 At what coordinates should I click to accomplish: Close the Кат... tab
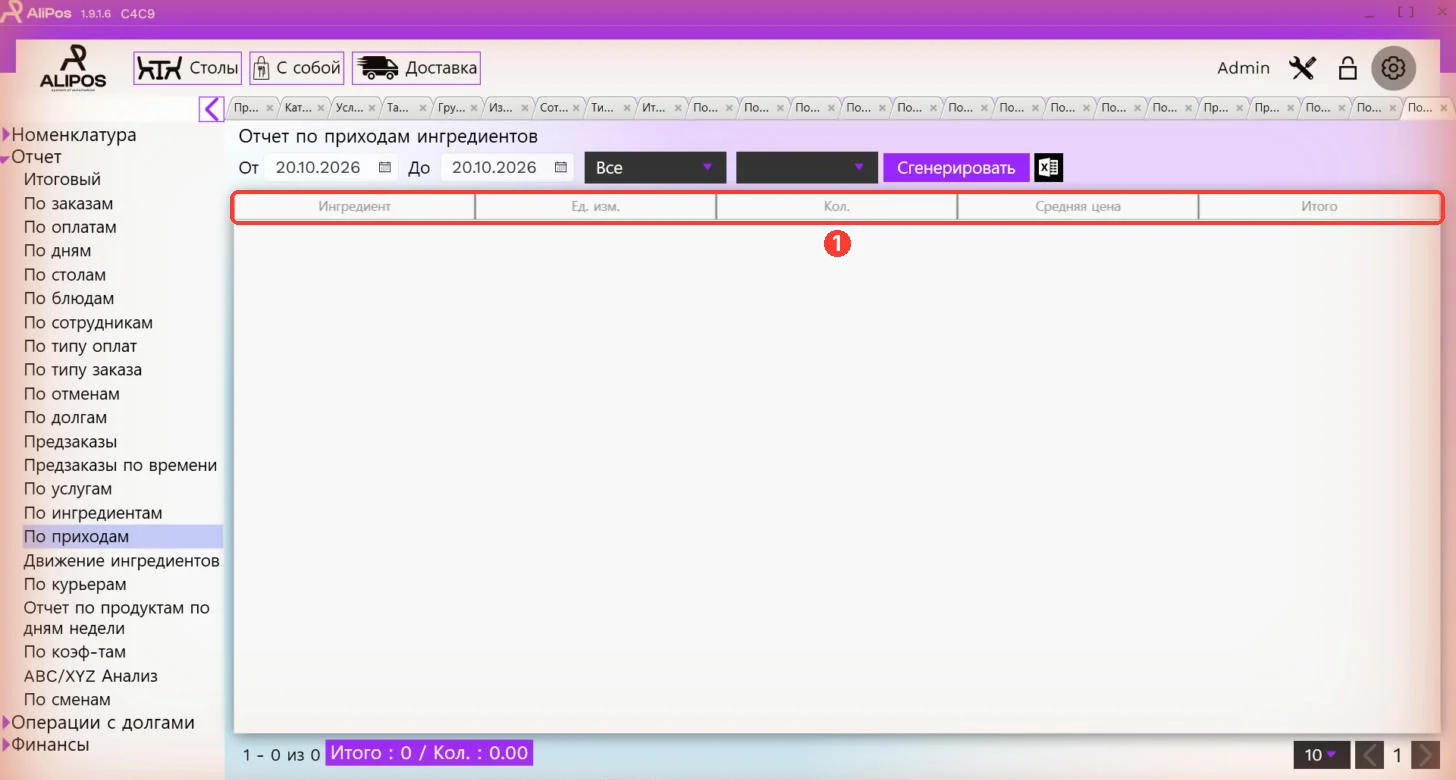(321, 108)
